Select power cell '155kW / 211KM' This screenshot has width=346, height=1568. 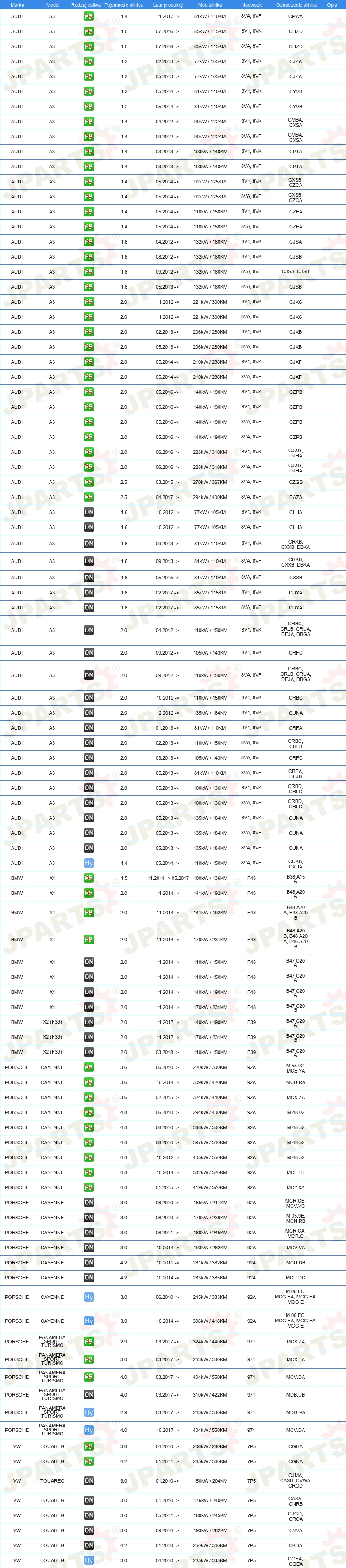210,1203
